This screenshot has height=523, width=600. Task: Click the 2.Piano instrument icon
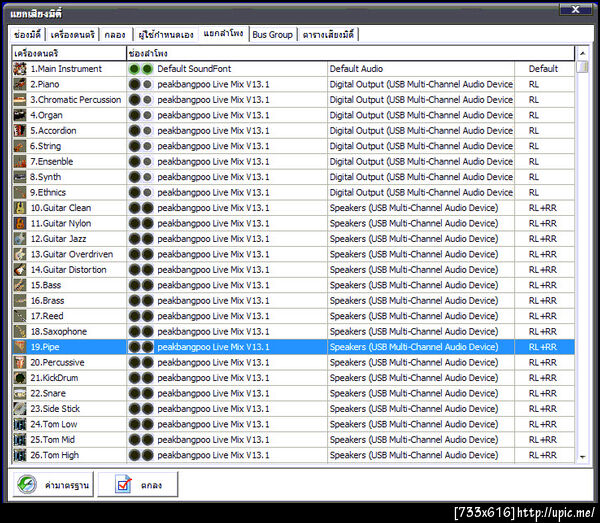click(20, 84)
